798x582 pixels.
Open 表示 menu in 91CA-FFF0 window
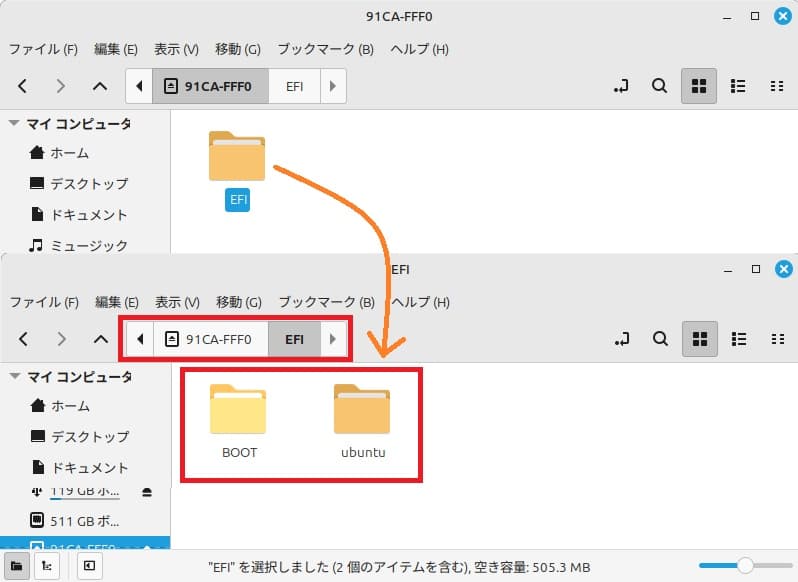tap(176, 49)
